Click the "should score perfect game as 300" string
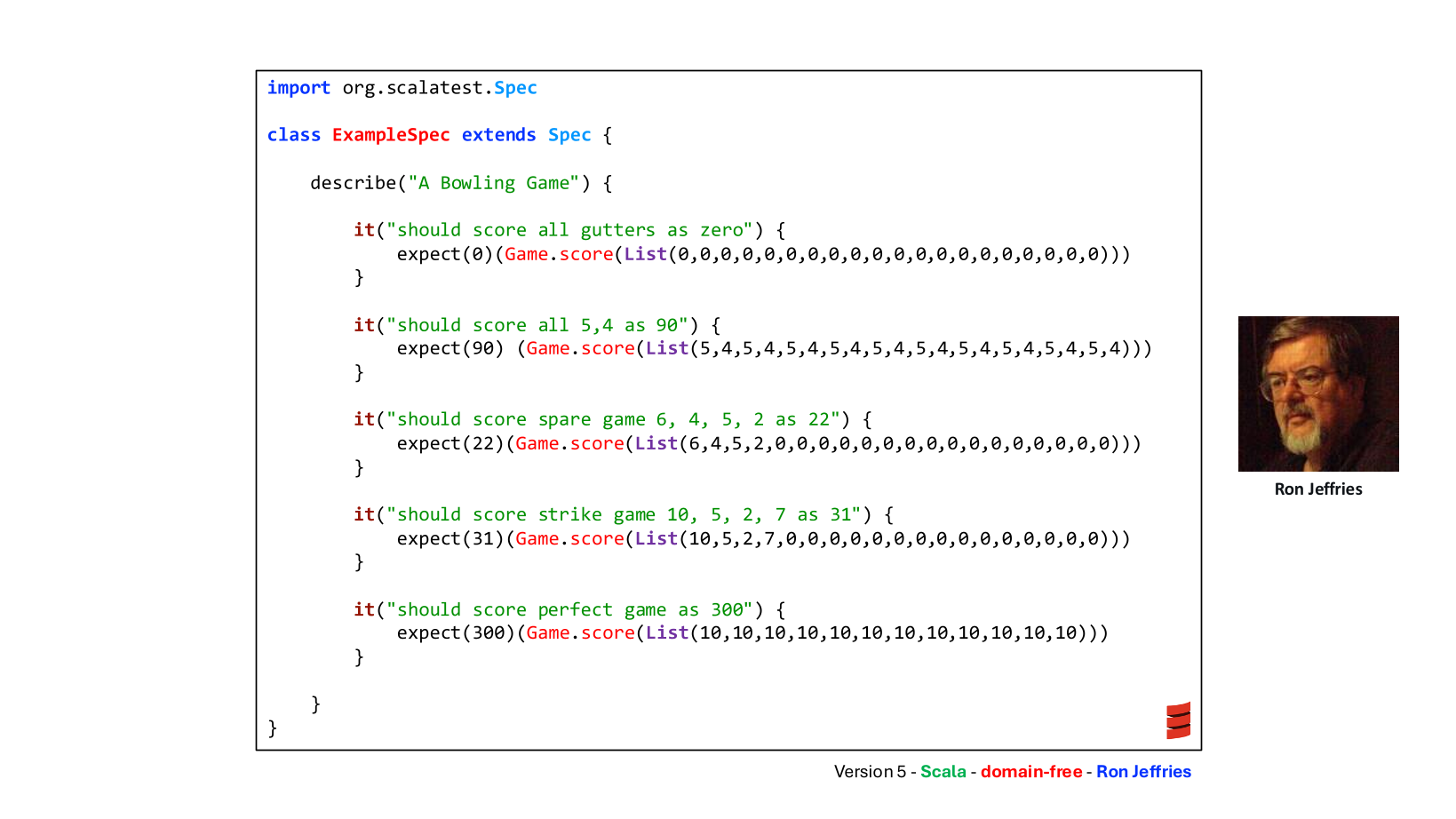Screen dimensions: 1456x819 pyautogui.click(x=569, y=609)
